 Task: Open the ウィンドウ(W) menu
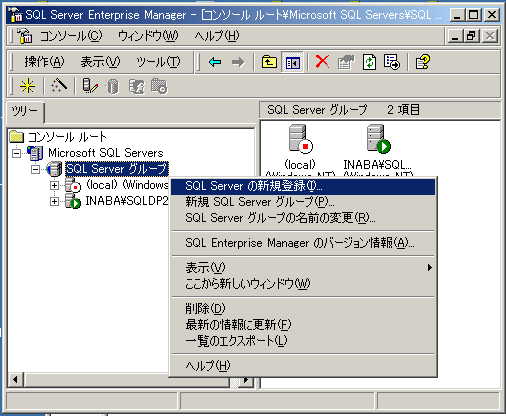click(x=148, y=36)
